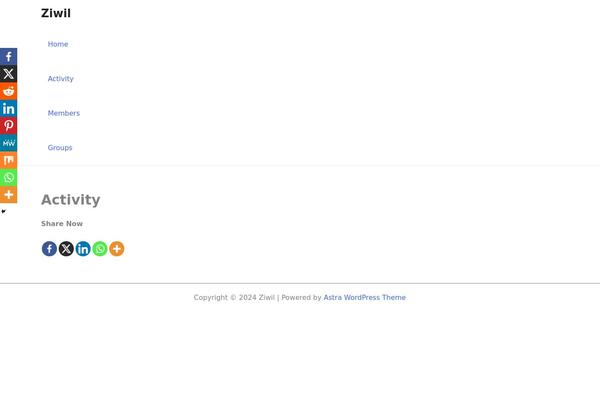Click the Ziwil site title
Image resolution: width=600 pixels, height=400 pixels.
pos(56,14)
